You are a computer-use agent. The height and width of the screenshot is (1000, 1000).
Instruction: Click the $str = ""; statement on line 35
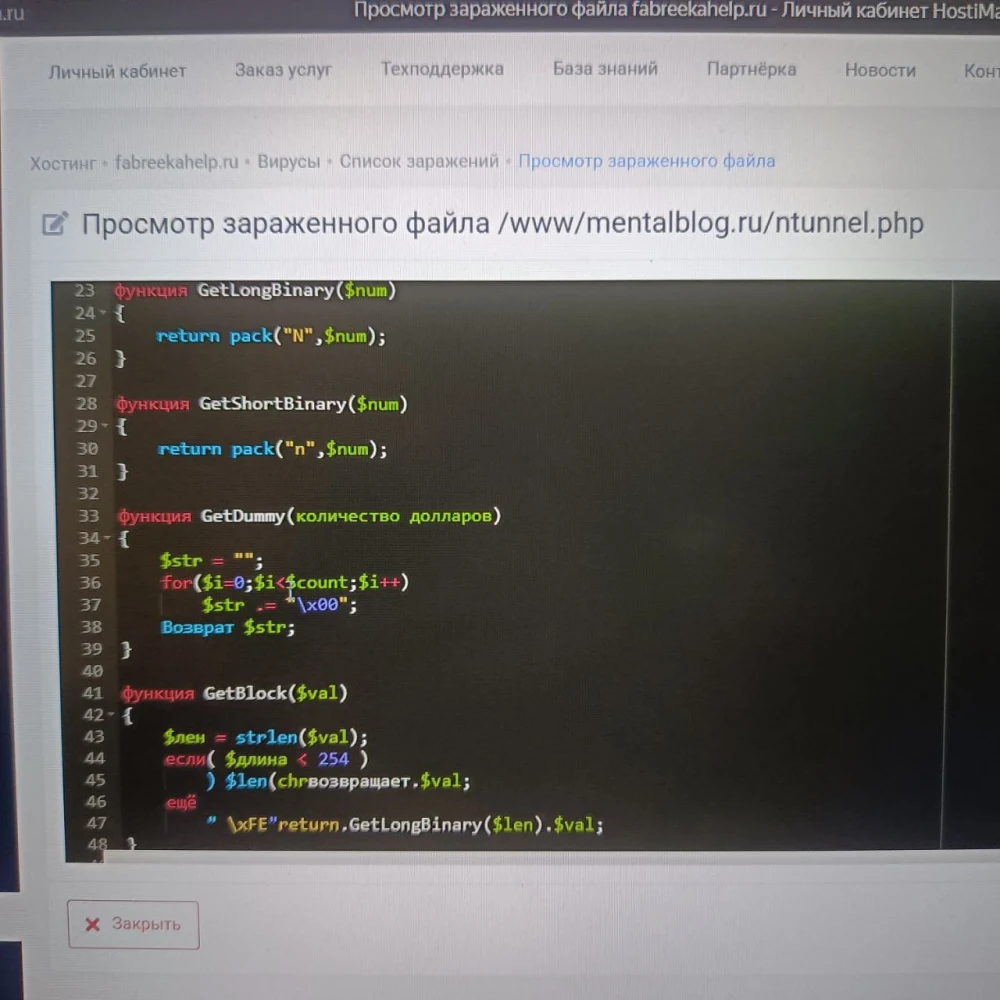coord(211,561)
